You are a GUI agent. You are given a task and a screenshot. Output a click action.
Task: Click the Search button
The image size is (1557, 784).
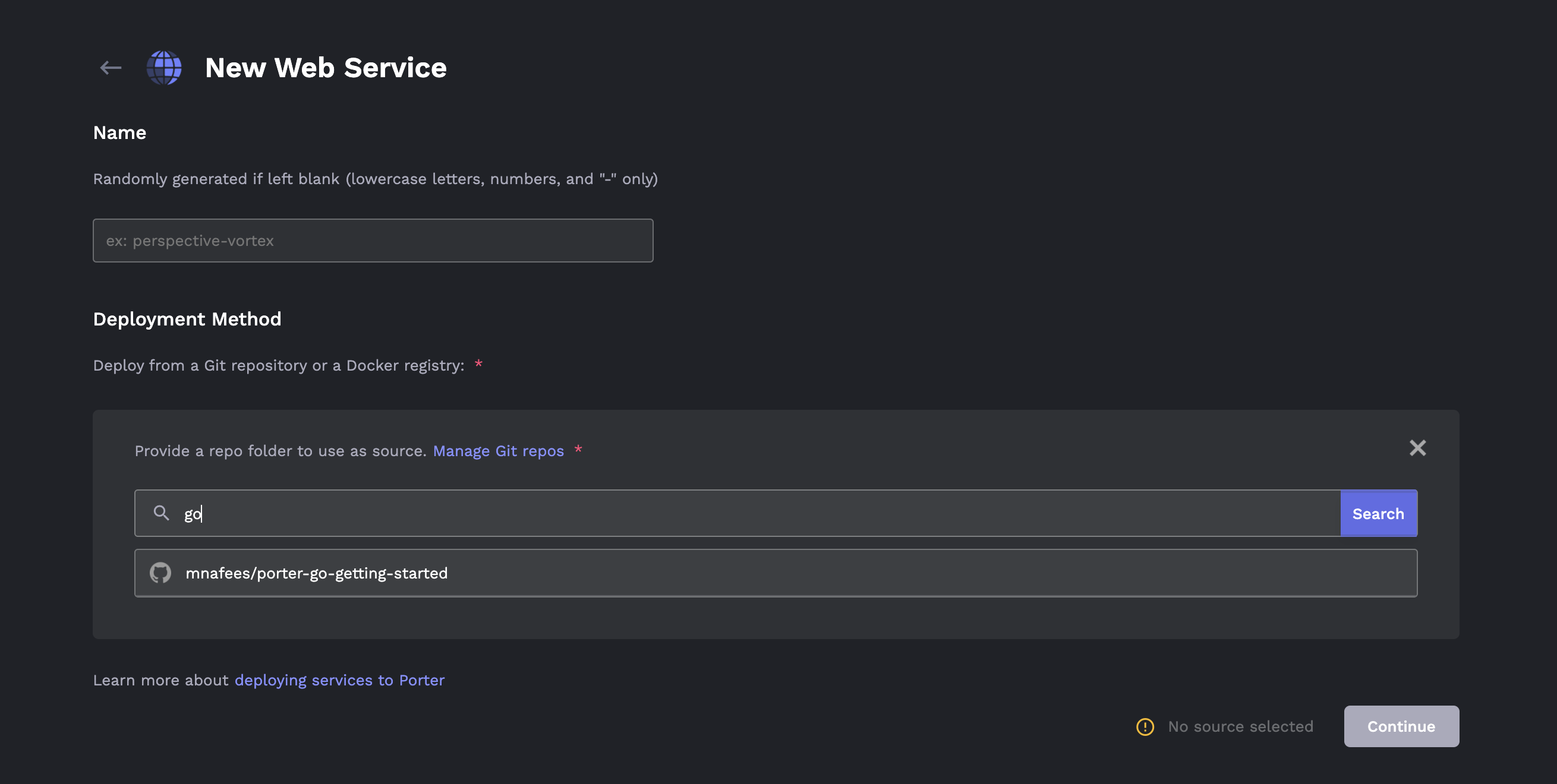[x=1378, y=513]
